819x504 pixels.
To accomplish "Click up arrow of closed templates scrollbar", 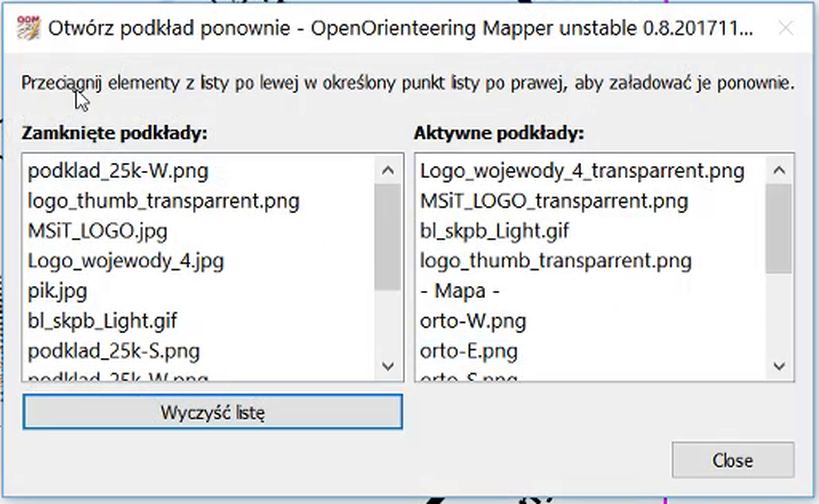I will click(x=388, y=170).
